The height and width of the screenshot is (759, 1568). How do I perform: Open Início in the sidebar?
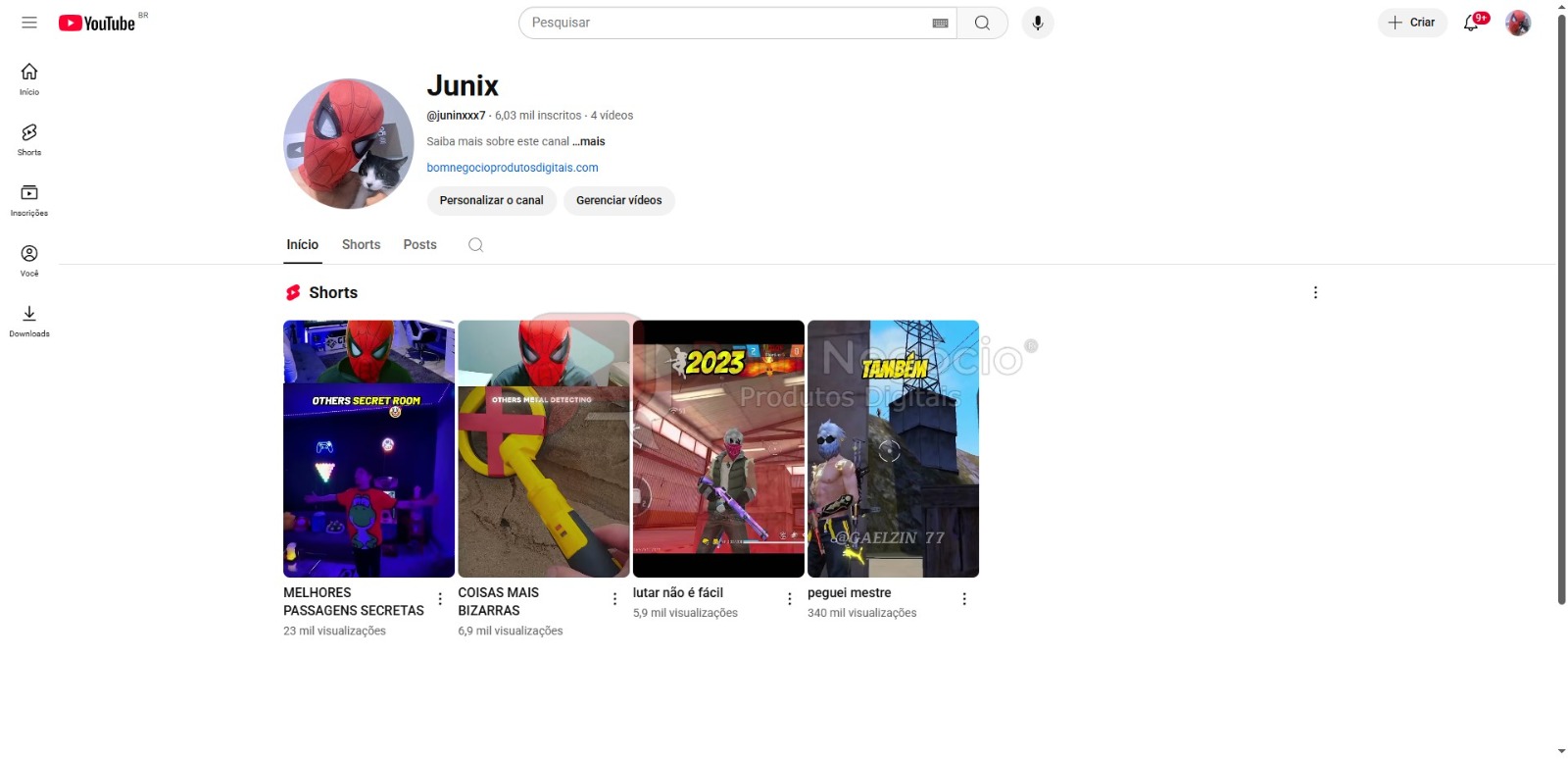[29, 79]
